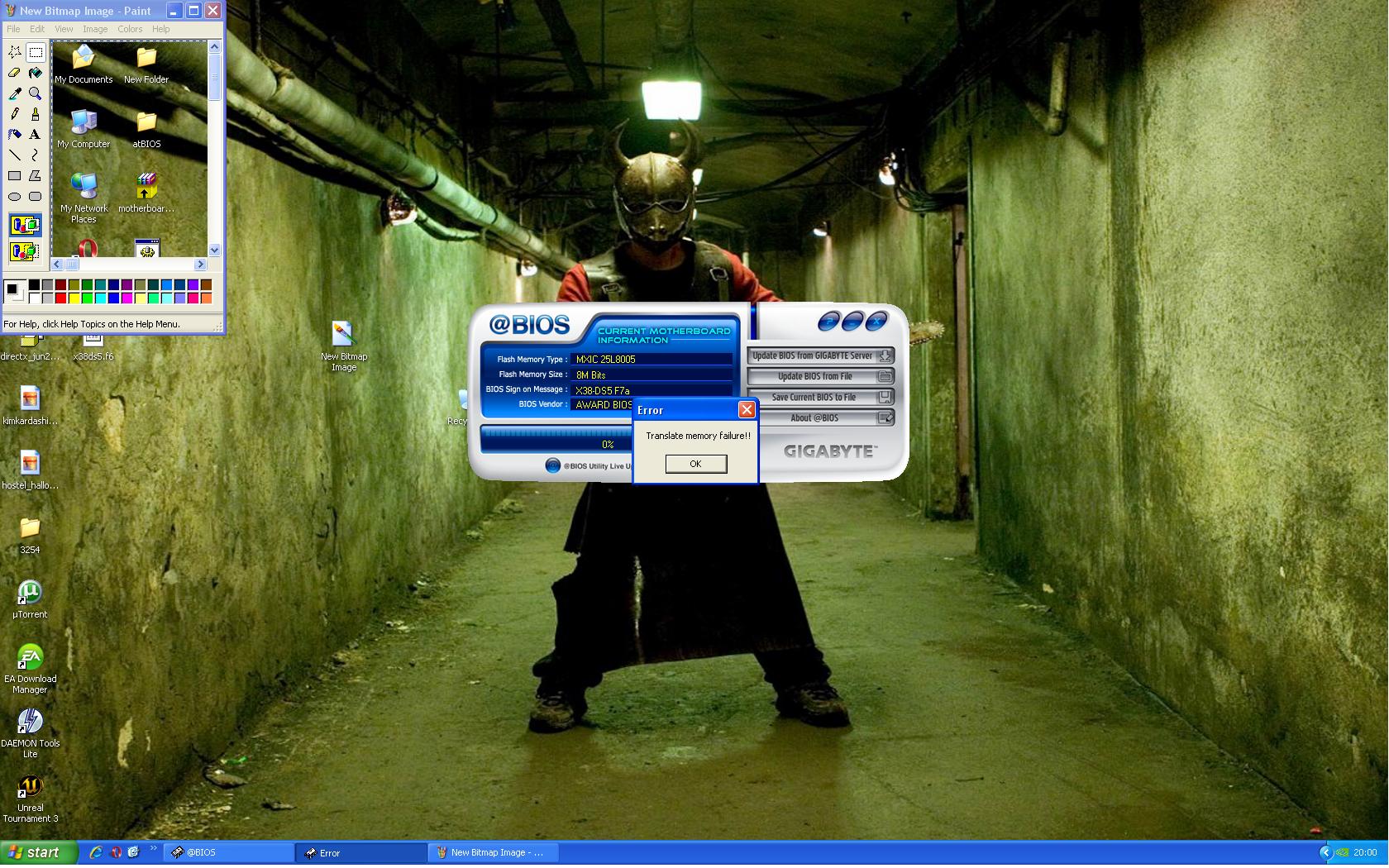Open the Windows Start menu
The height and width of the screenshot is (868, 1389).
coord(40,852)
